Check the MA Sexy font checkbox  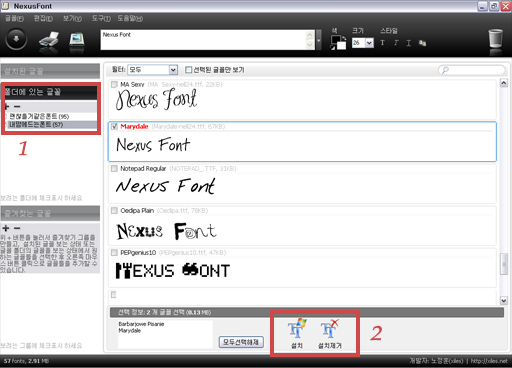pos(114,84)
